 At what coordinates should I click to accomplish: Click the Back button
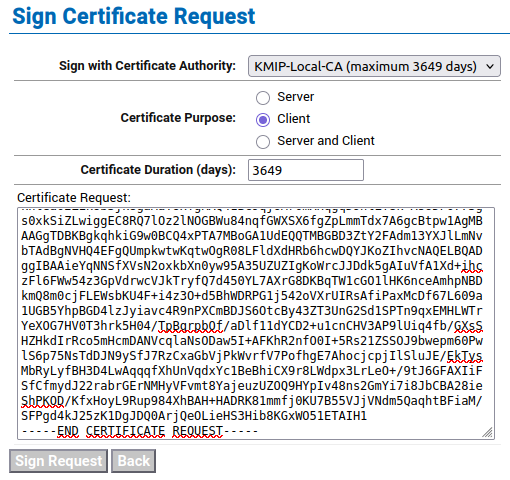(133, 461)
